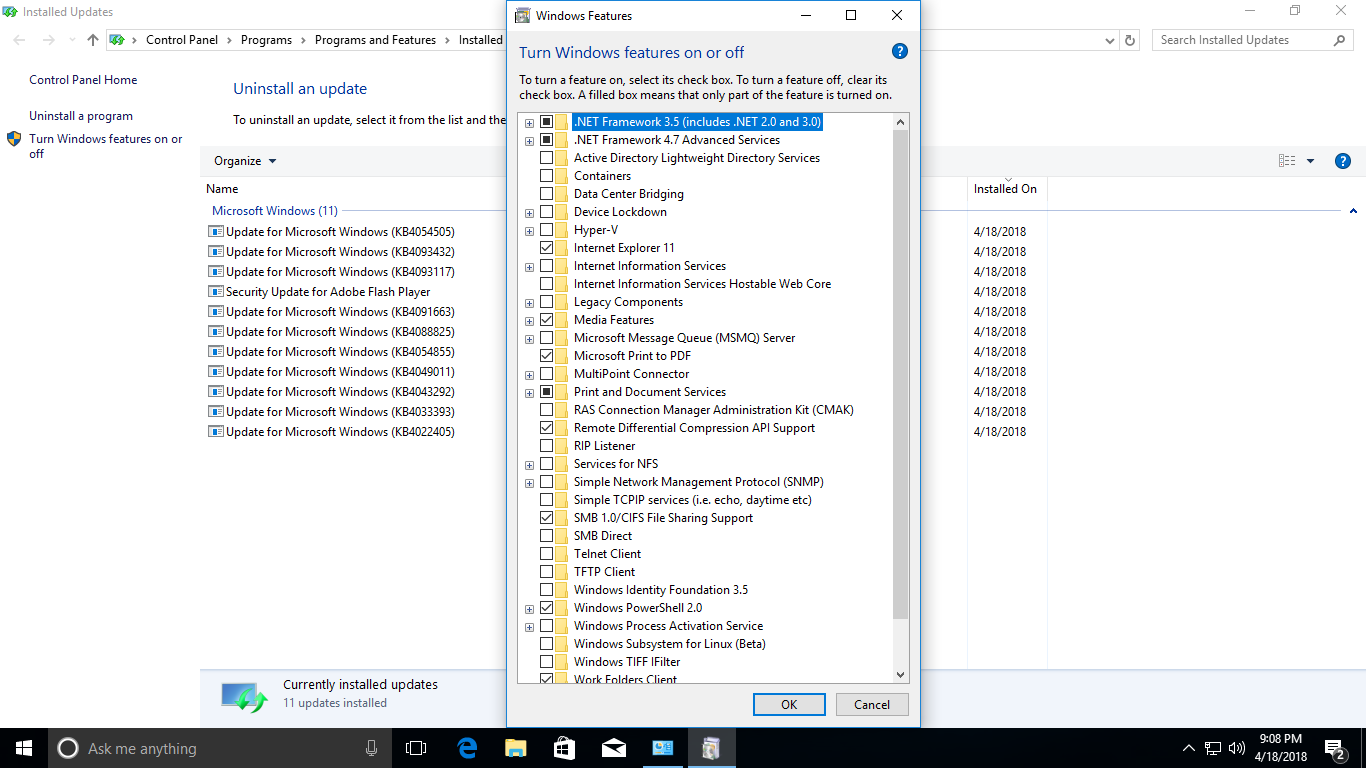The image size is (1366, 768).
Task: Expand the Media Features node
Action: click(x=529, y=320)
